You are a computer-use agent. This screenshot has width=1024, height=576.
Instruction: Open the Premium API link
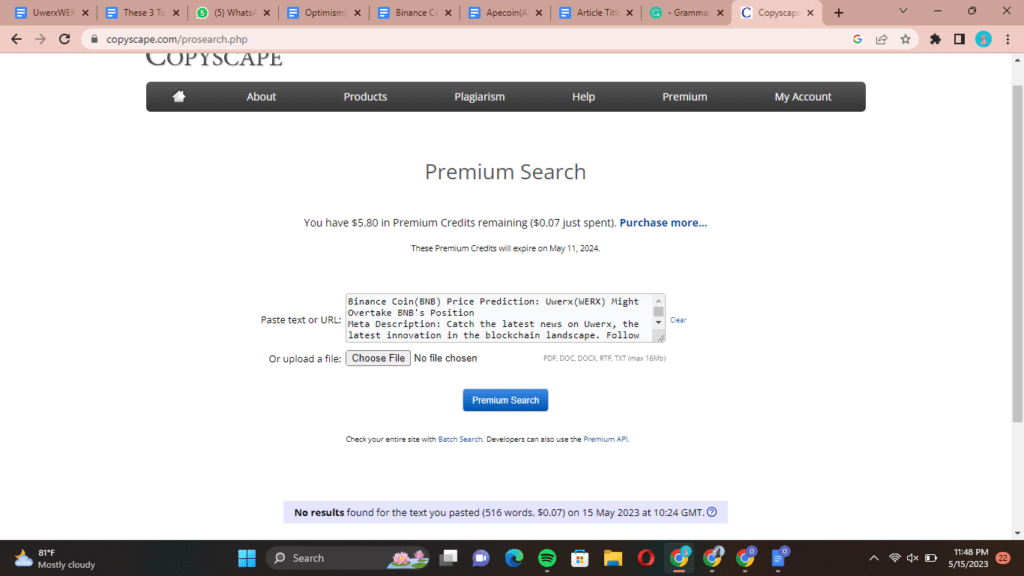605,440
